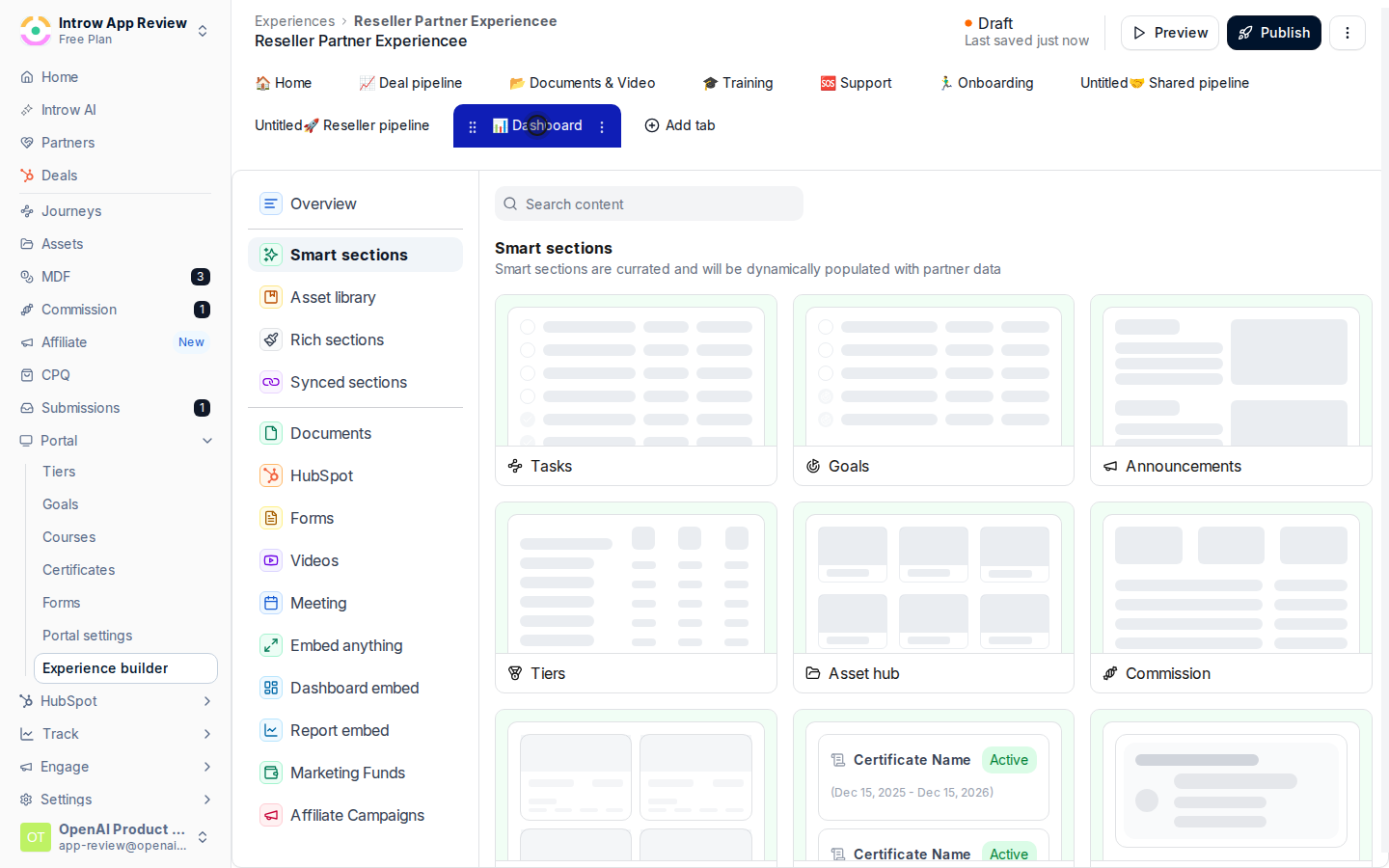
Task: Click Add tab
Action: [680, 125]
